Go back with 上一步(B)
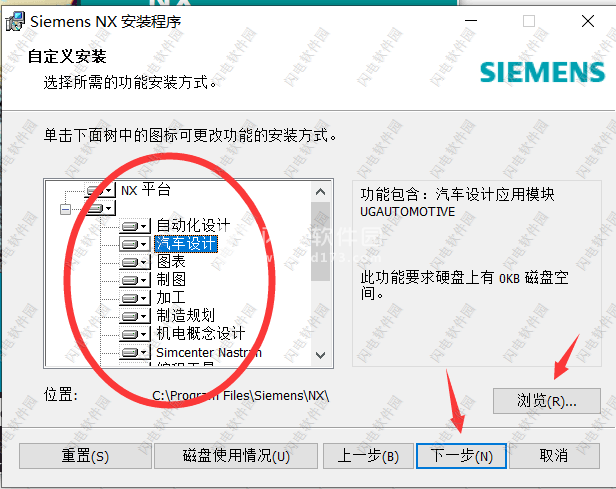Image resolution: width=616 pixels, height=489 pixels. 368,456
